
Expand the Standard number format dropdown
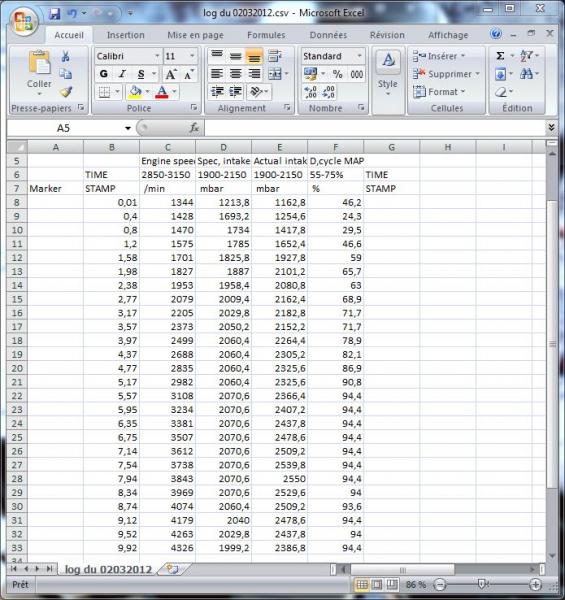359,56
